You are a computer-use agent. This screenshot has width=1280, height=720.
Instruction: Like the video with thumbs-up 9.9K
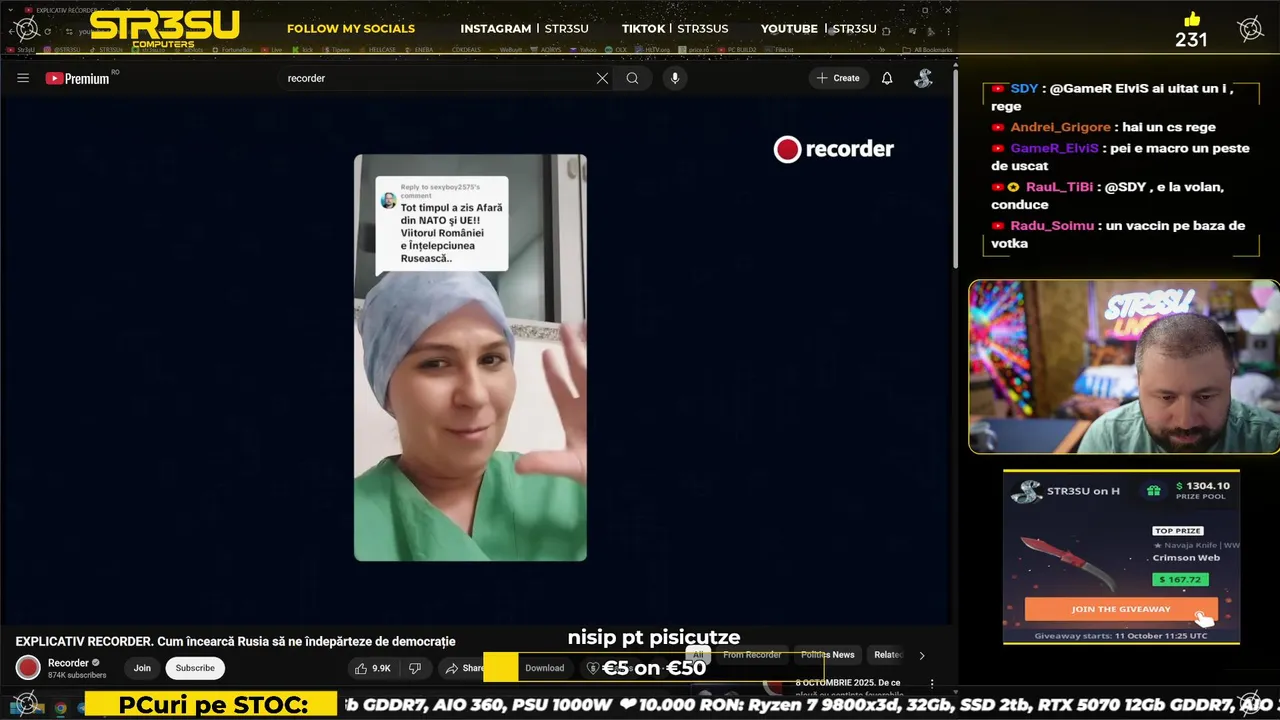373,668
